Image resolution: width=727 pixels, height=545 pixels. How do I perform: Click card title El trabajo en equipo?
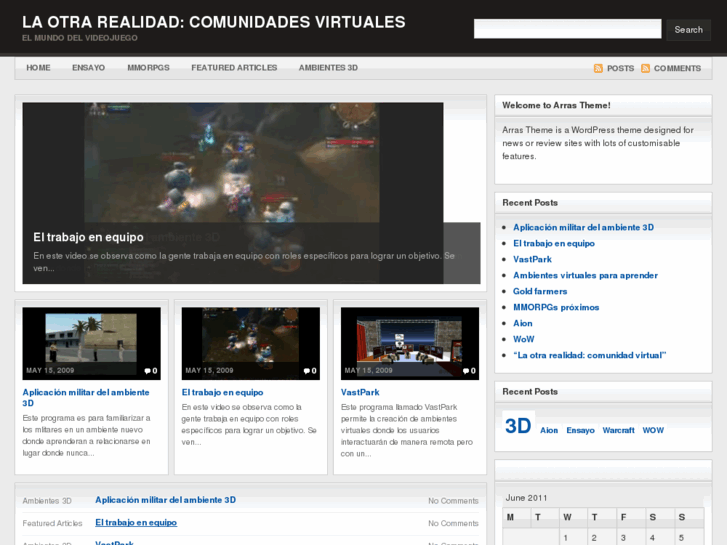click(222, 392)
